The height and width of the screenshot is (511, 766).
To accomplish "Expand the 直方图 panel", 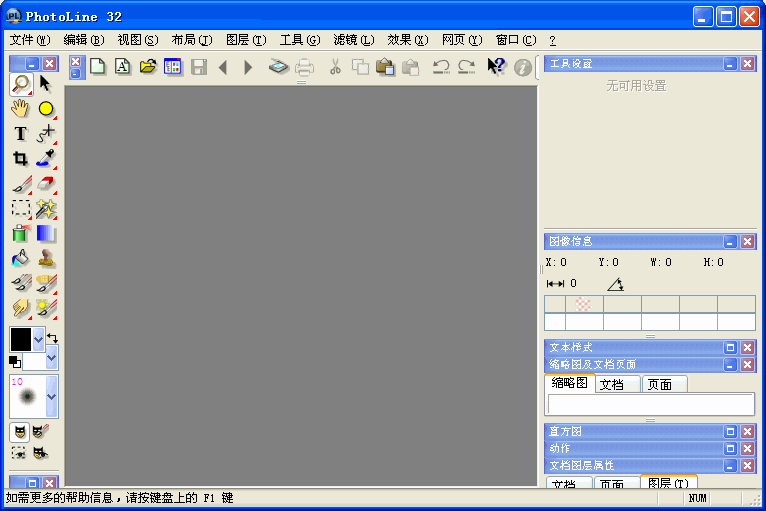I will click(730, 431).
